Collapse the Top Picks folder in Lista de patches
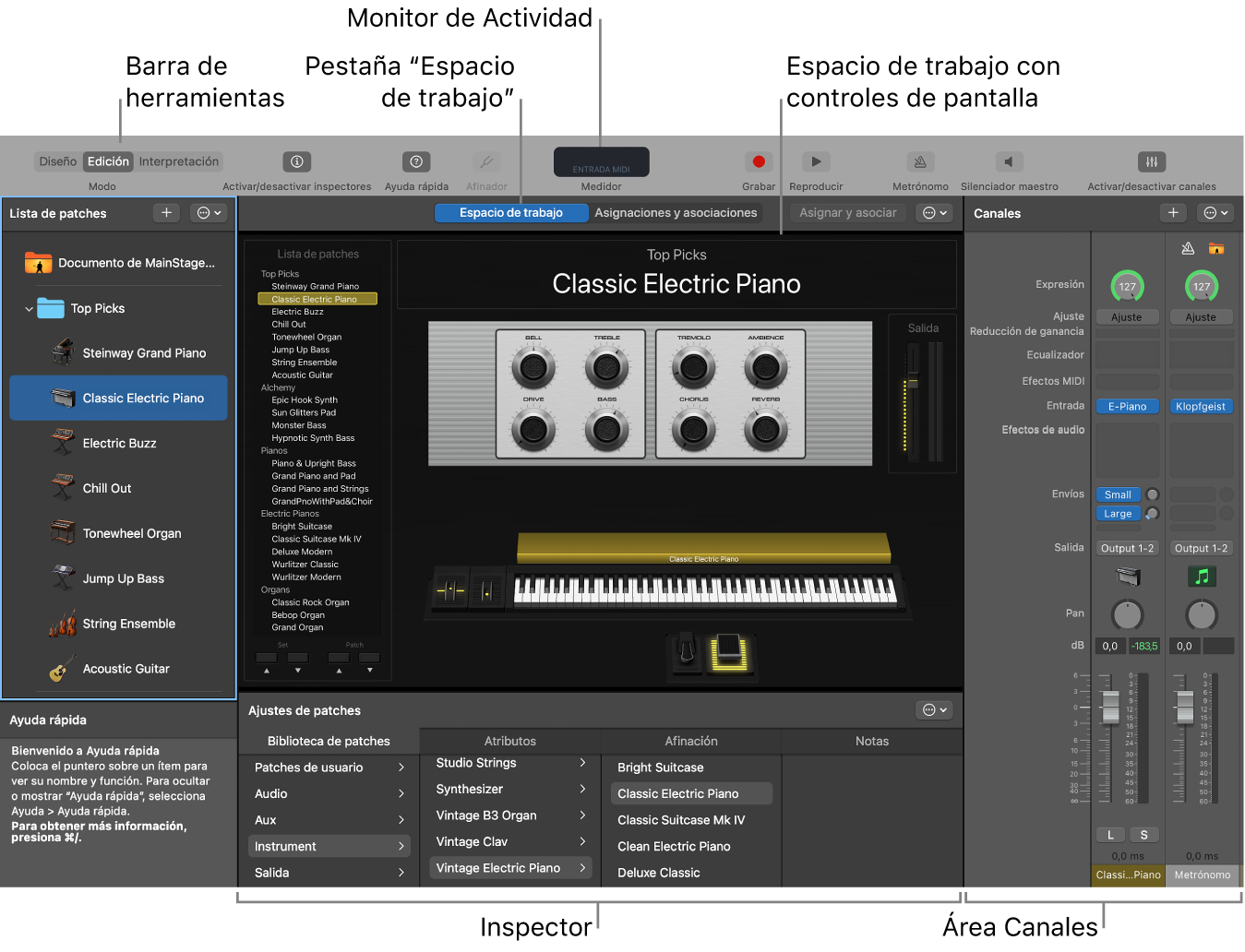The width and height of the screenshot is (1245, 952). pyautogui.click(x=29, y=308)
